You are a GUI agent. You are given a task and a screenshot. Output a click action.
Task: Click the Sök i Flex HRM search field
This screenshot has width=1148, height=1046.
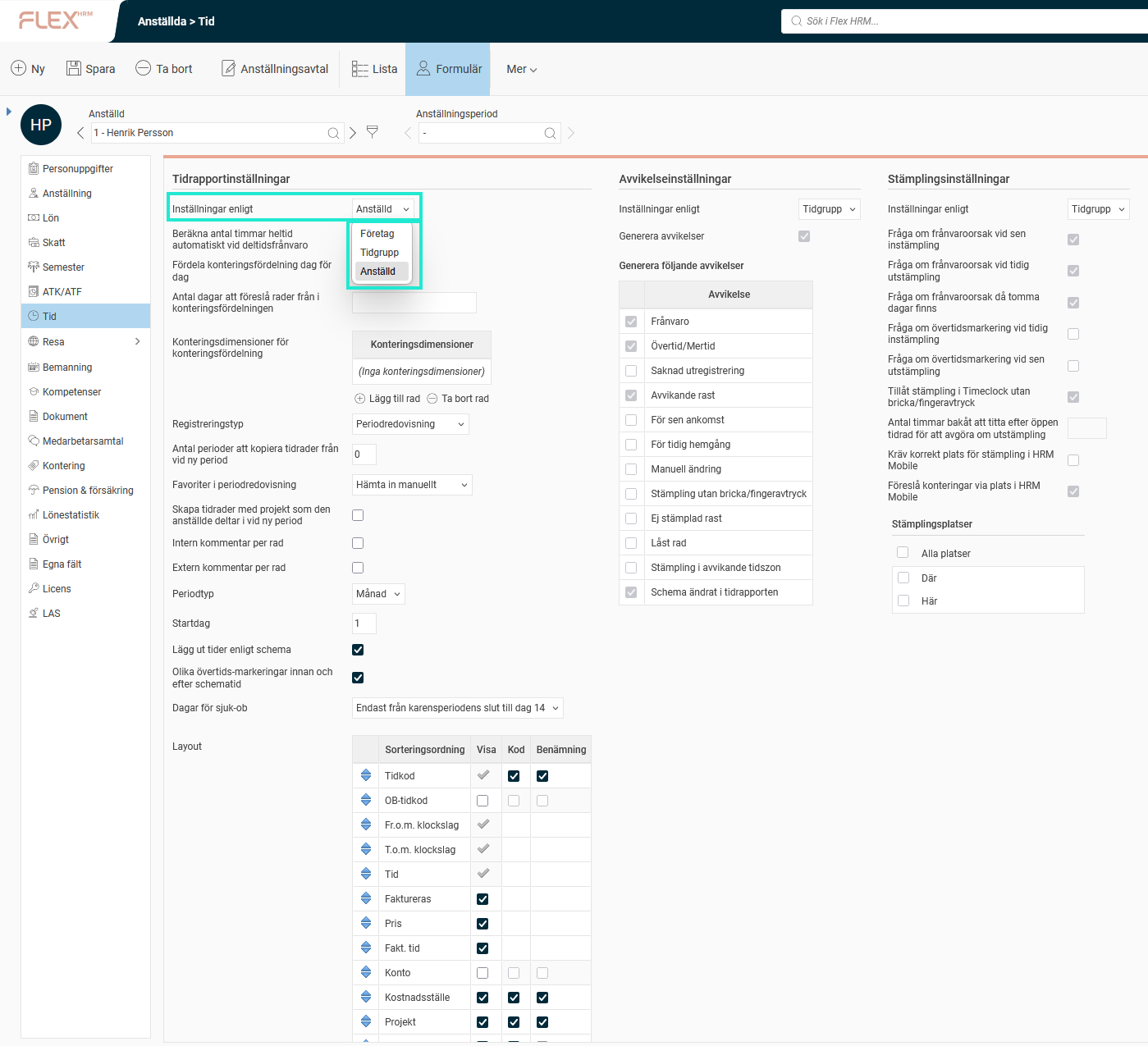(x=968, y=21)
